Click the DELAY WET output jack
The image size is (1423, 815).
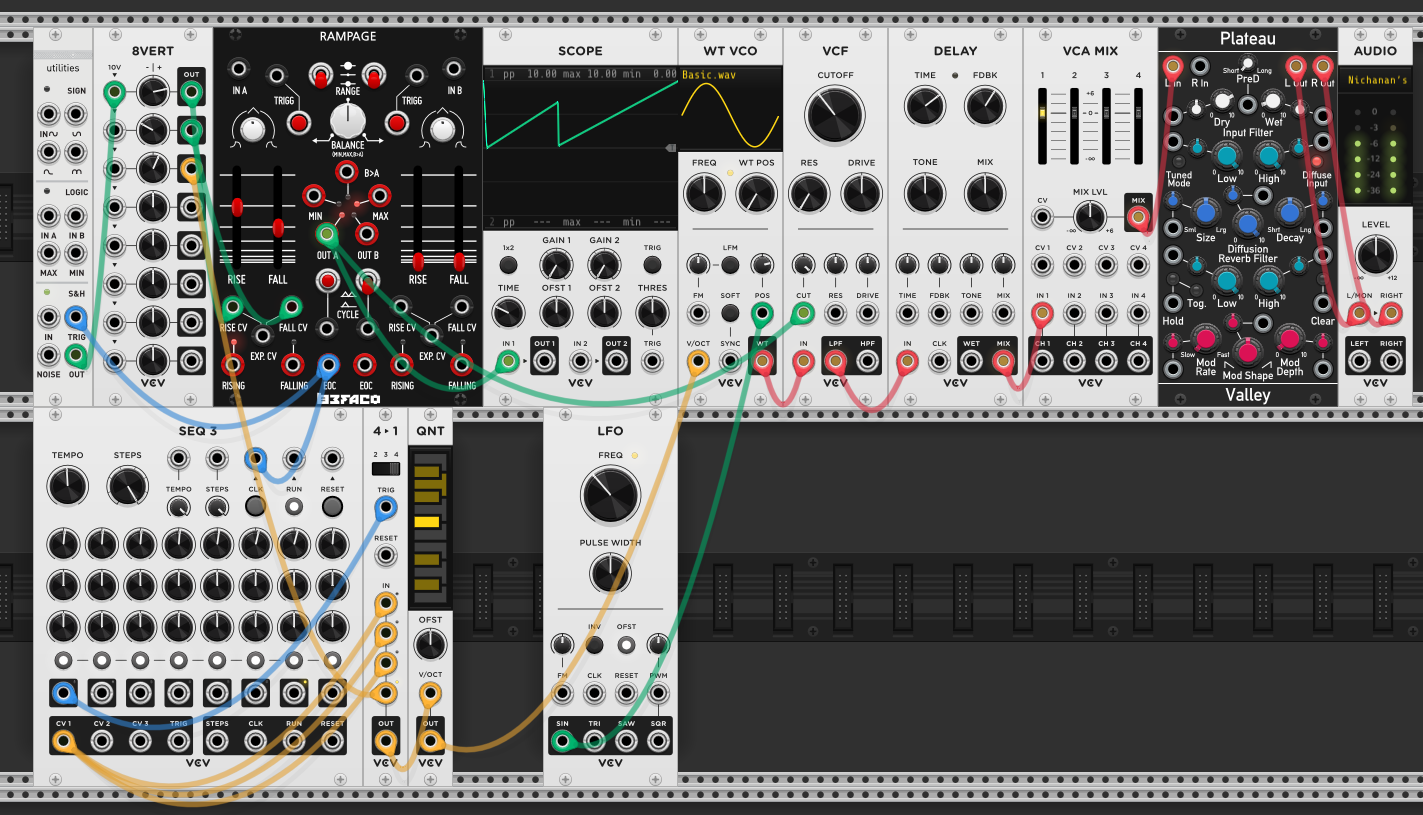click(971, 362)
